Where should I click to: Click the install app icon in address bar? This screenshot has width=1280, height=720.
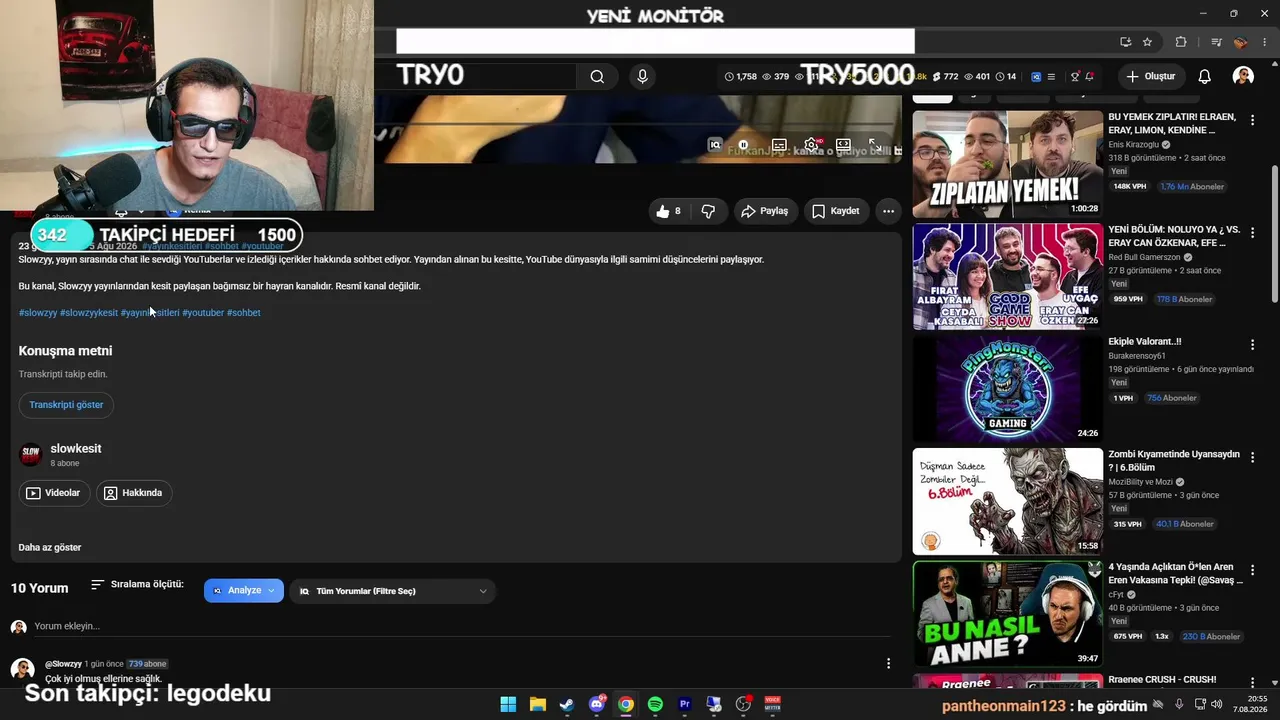(1125, 42)
